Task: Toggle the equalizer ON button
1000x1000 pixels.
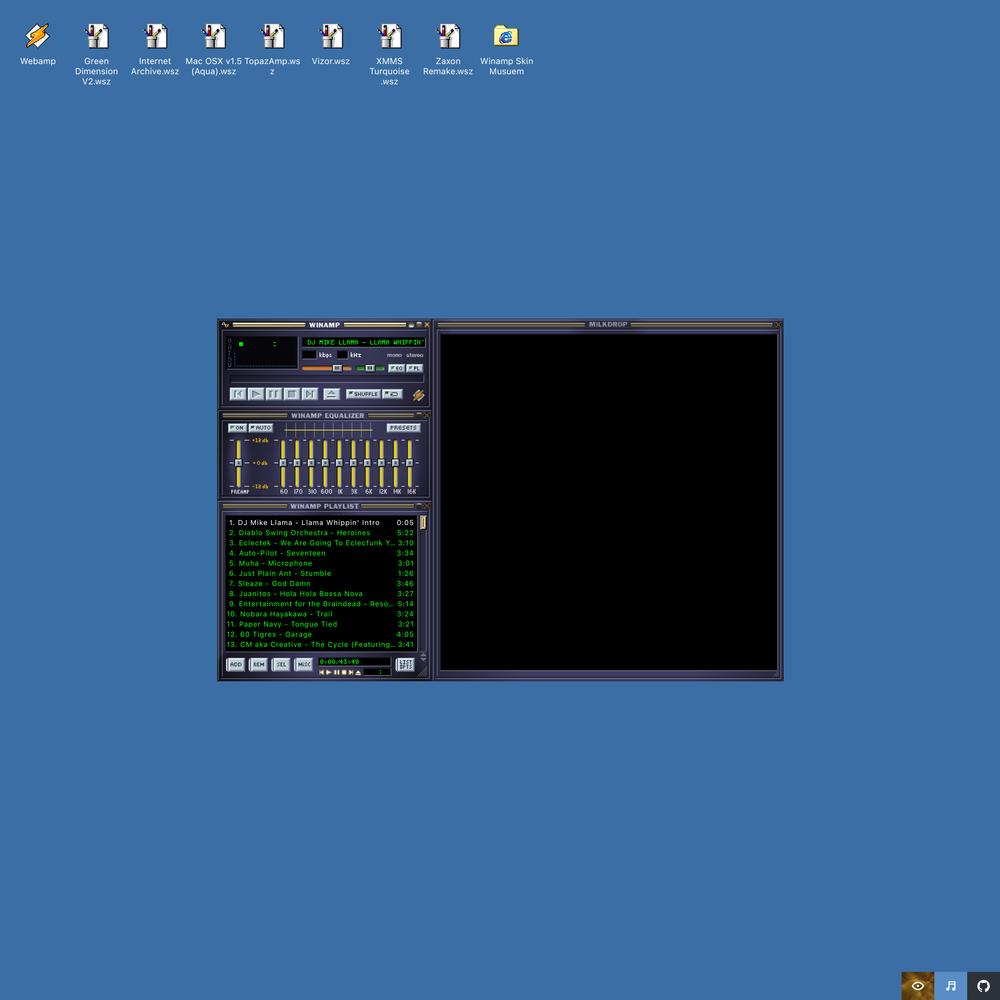Action: pos(237,427)
